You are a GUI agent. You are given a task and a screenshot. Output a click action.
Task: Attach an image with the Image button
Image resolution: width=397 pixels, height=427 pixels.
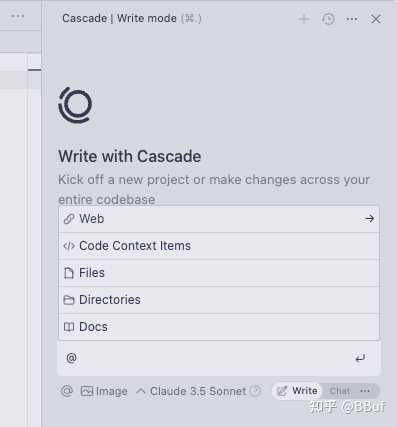click(104, 391)
